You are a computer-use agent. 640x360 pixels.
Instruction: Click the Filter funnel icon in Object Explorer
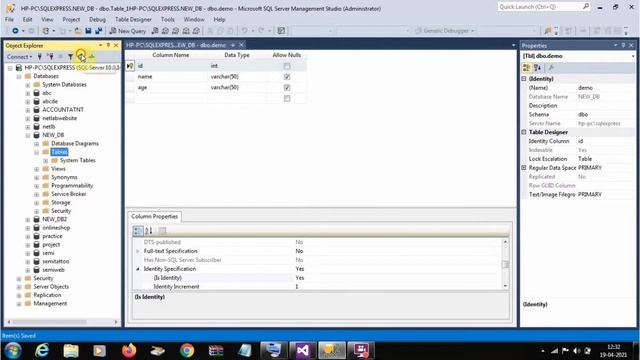pyautogui.click(x=70, y=57)
